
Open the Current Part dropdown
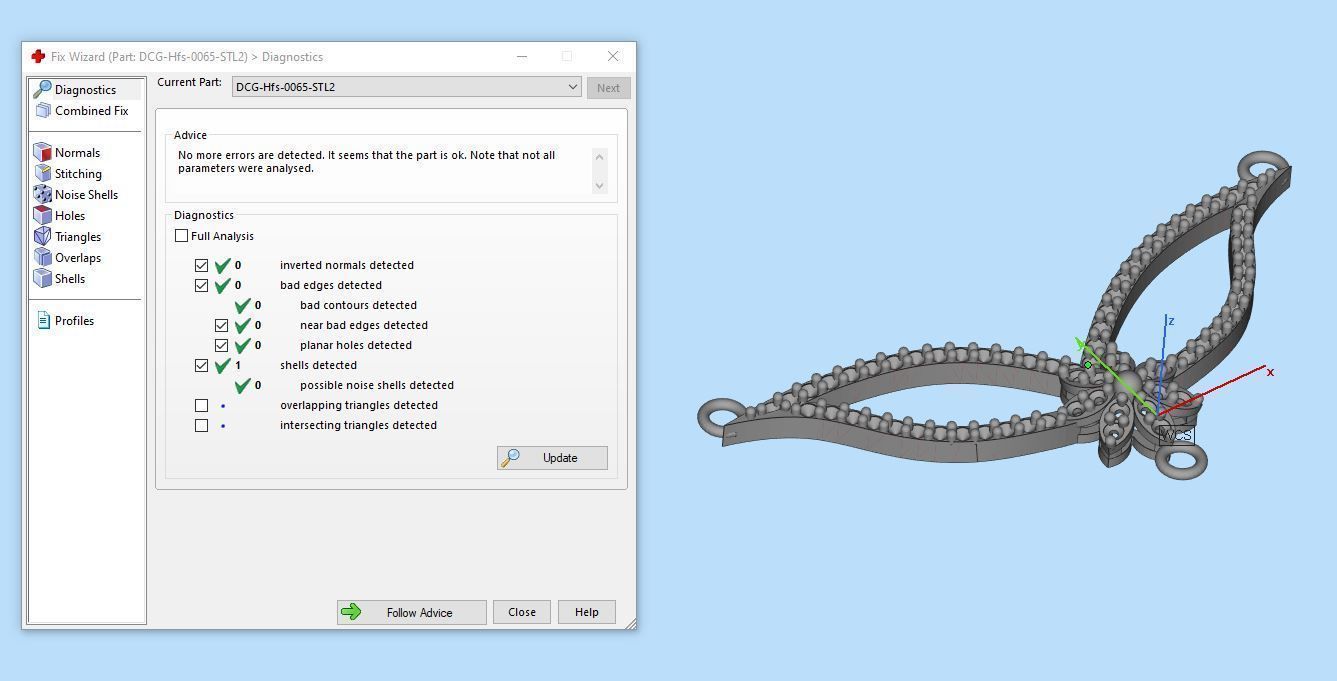pos(407,87)
